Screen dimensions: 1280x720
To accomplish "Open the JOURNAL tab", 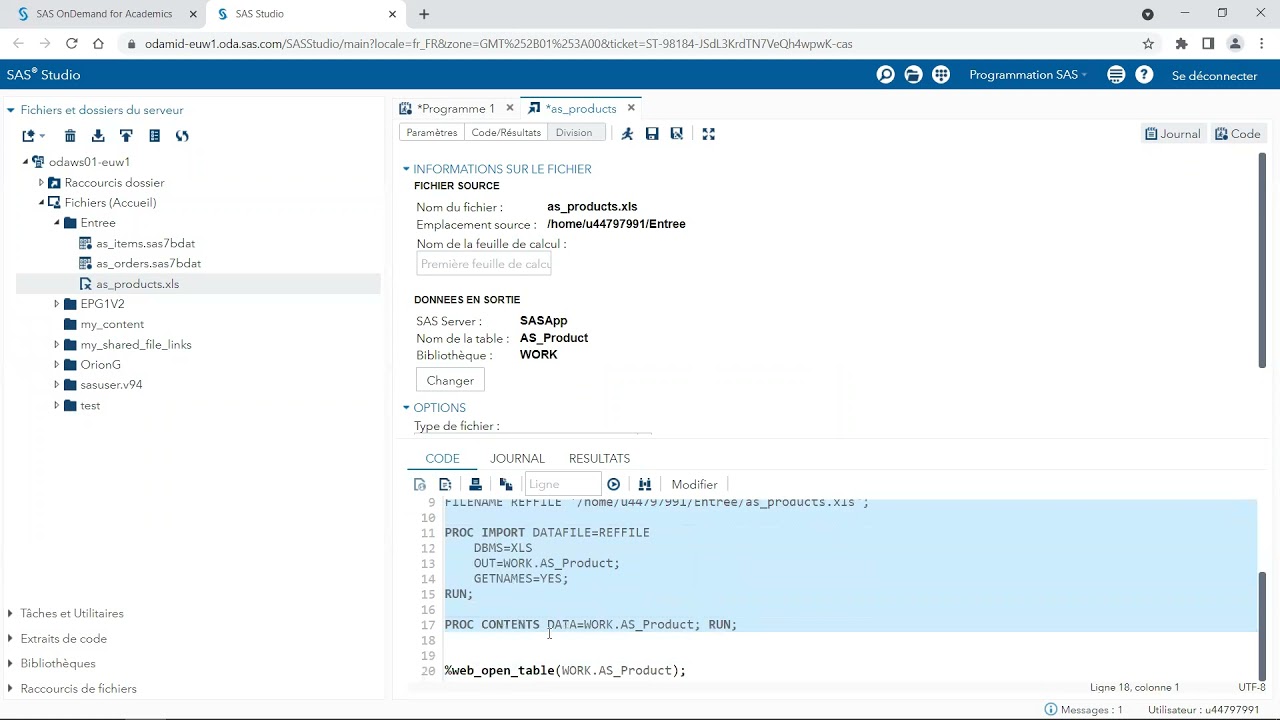I will [517, 458].
